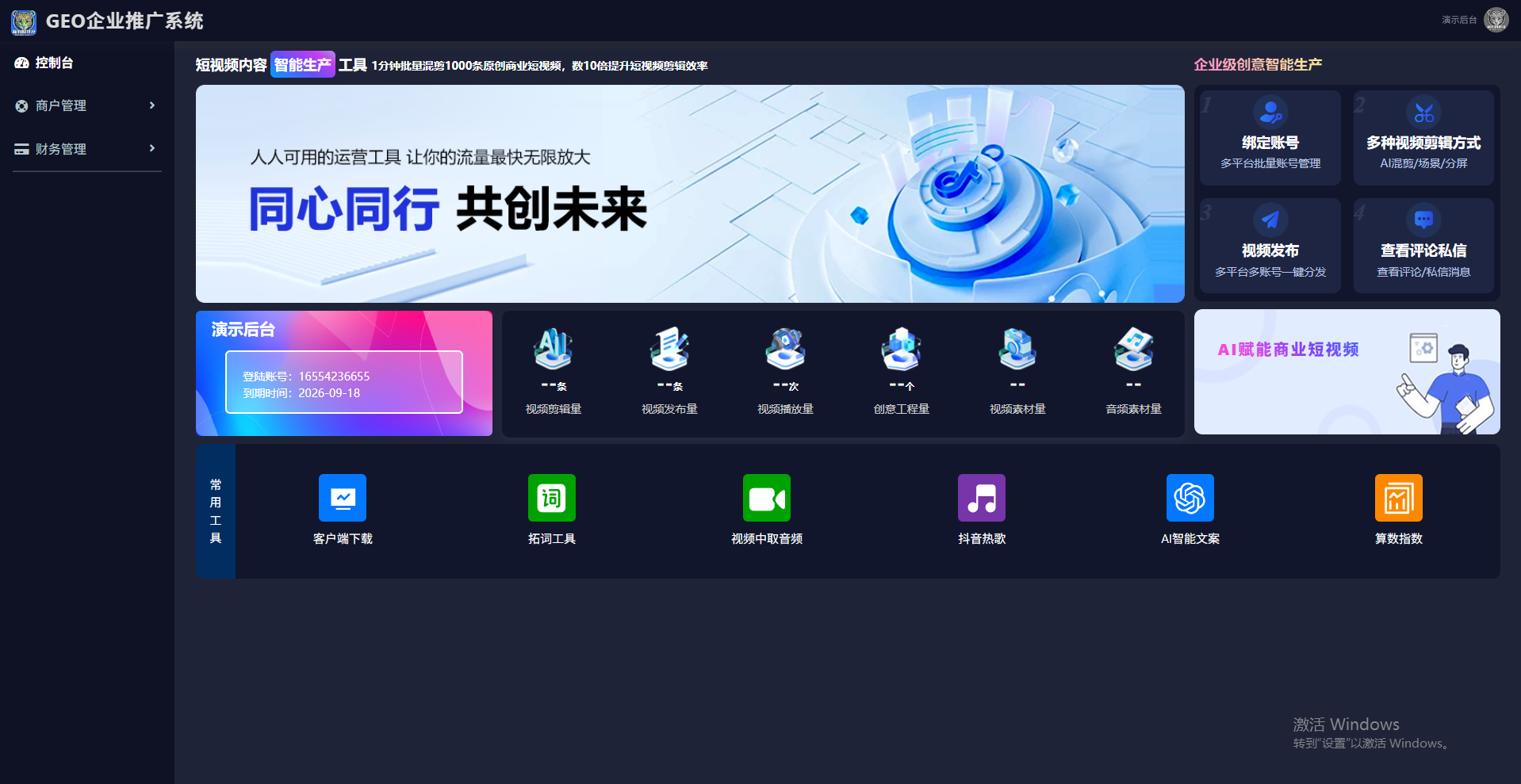
Task: Open the 算数指数 orange chart icon
Action: coord(1399,498)
